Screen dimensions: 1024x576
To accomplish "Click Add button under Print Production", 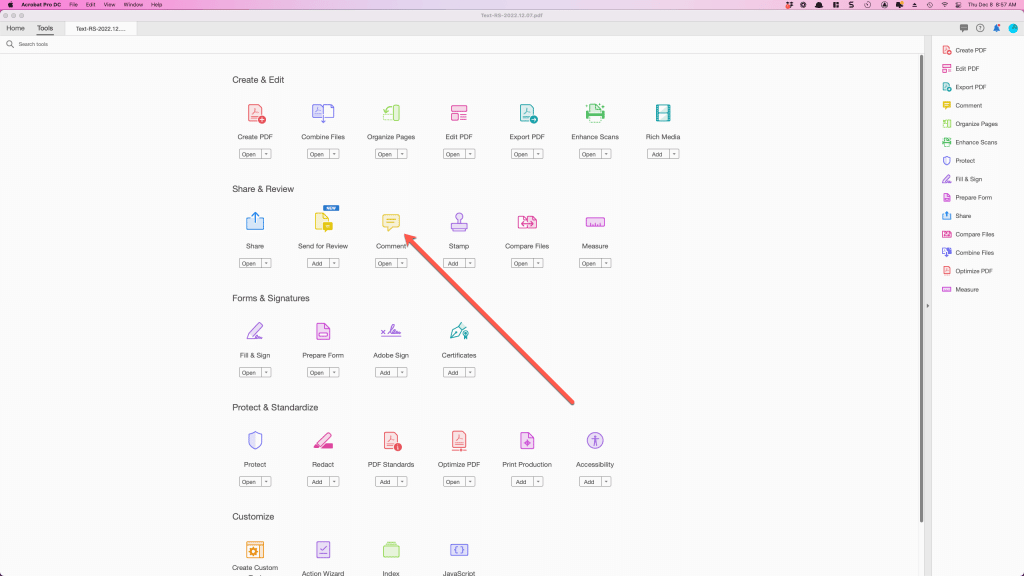I will (520, 481).
